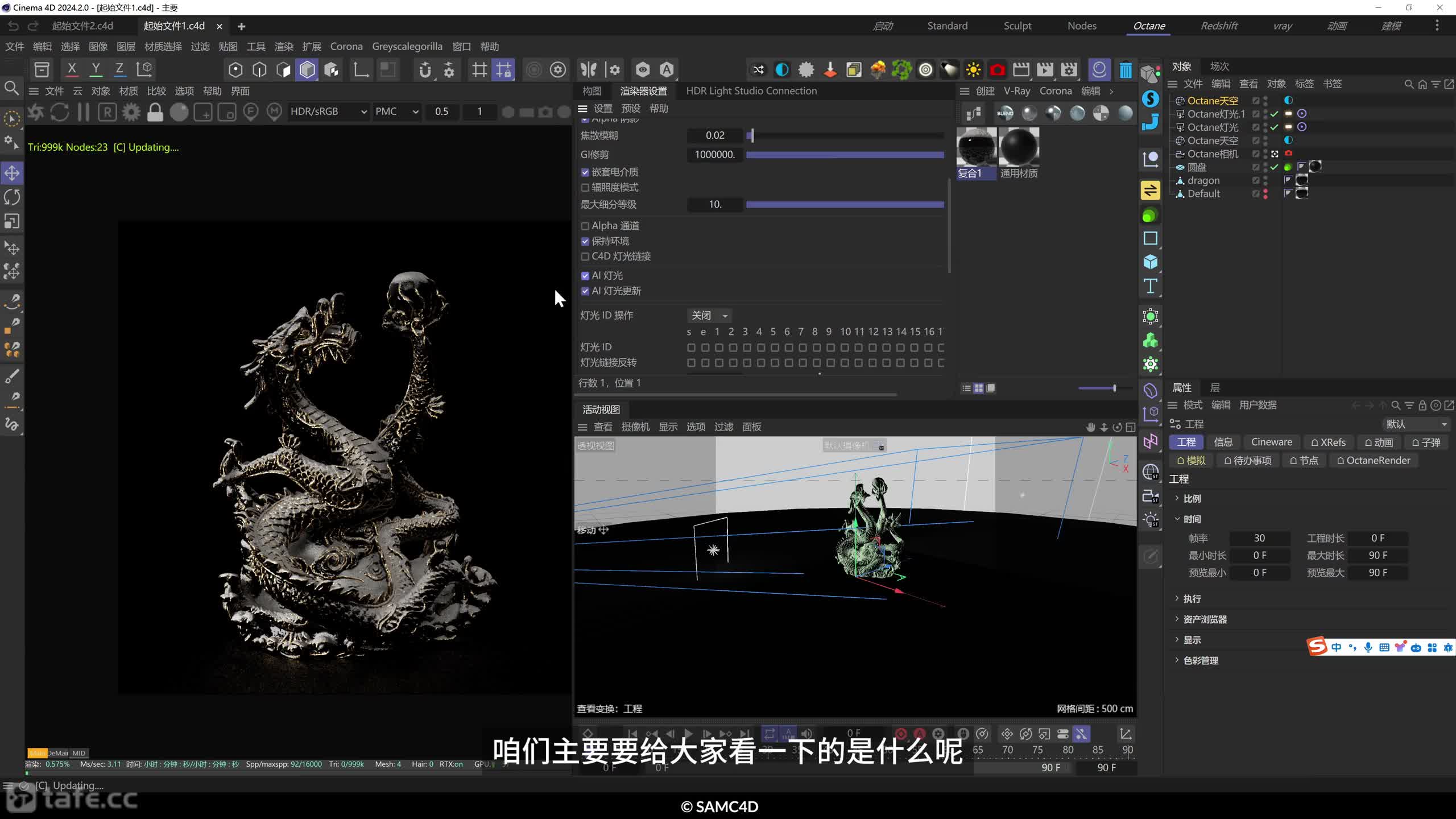Expand the 资产浏览器 section
The image size is (1456, 819).
[1177, 619]
